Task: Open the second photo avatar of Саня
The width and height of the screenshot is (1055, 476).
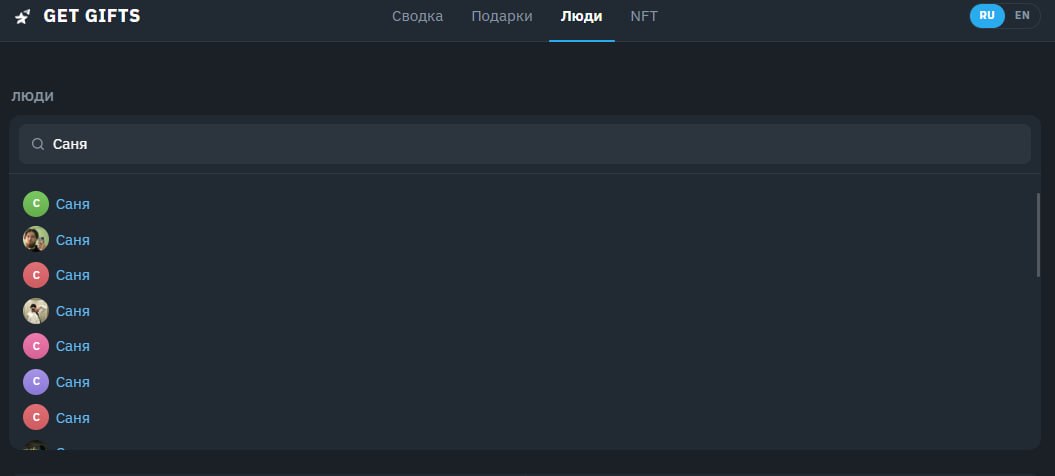Action: [x=36, y=310]
